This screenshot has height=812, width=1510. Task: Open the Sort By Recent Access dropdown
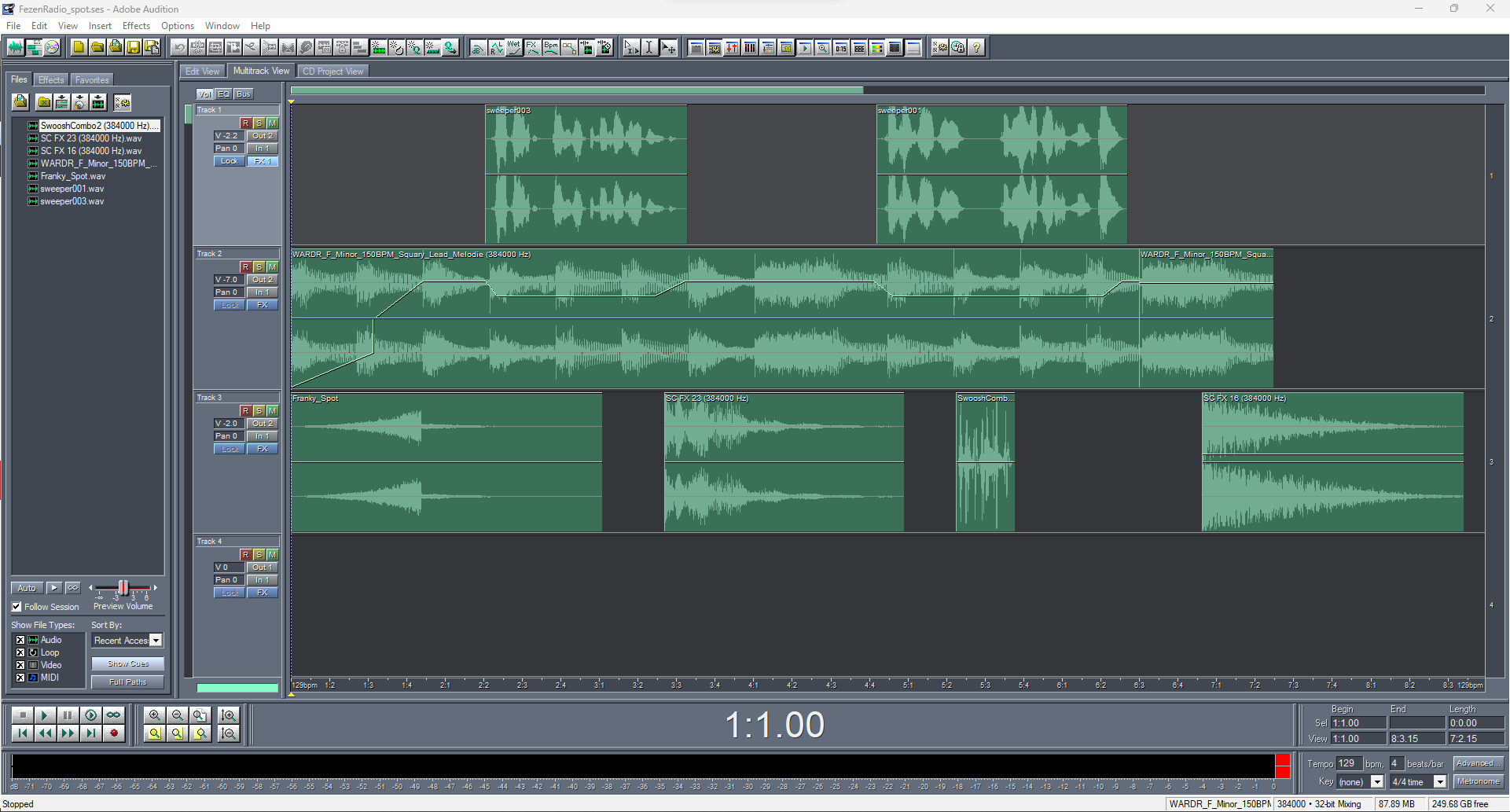[127, 641]
